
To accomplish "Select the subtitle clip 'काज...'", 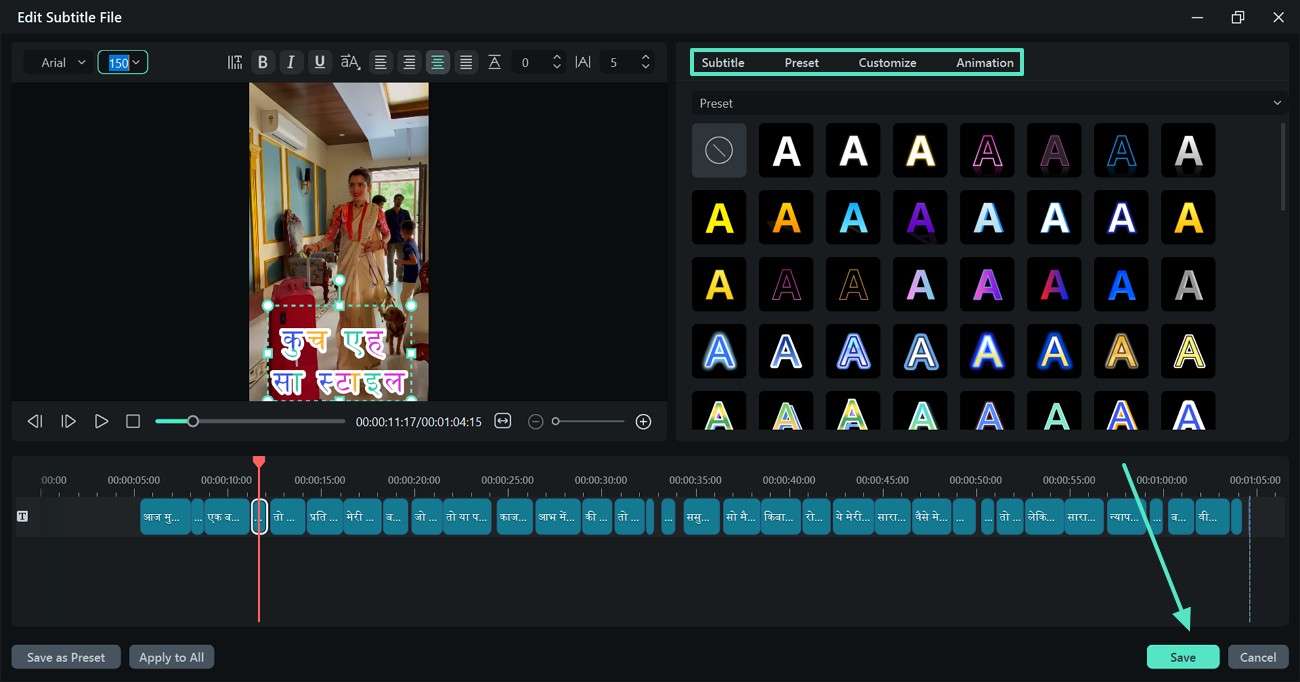I will [x=514, y=516].
